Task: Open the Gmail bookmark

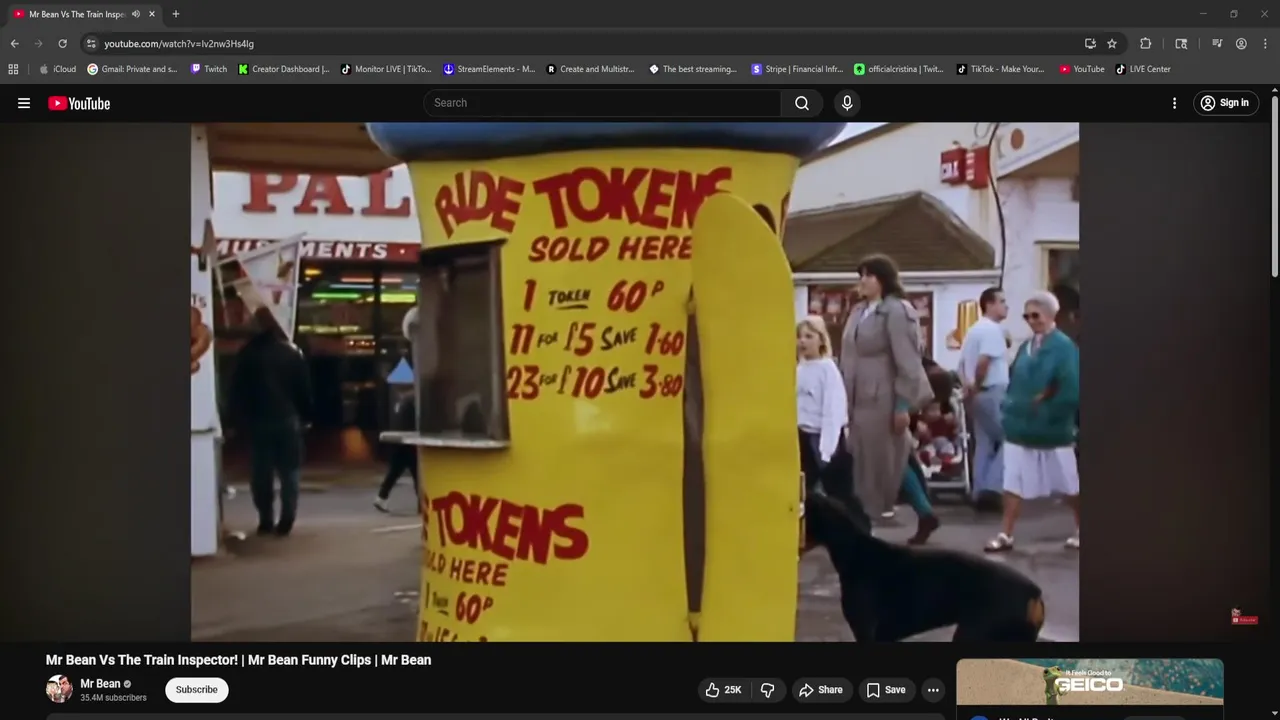Action: tap(132, 69)
